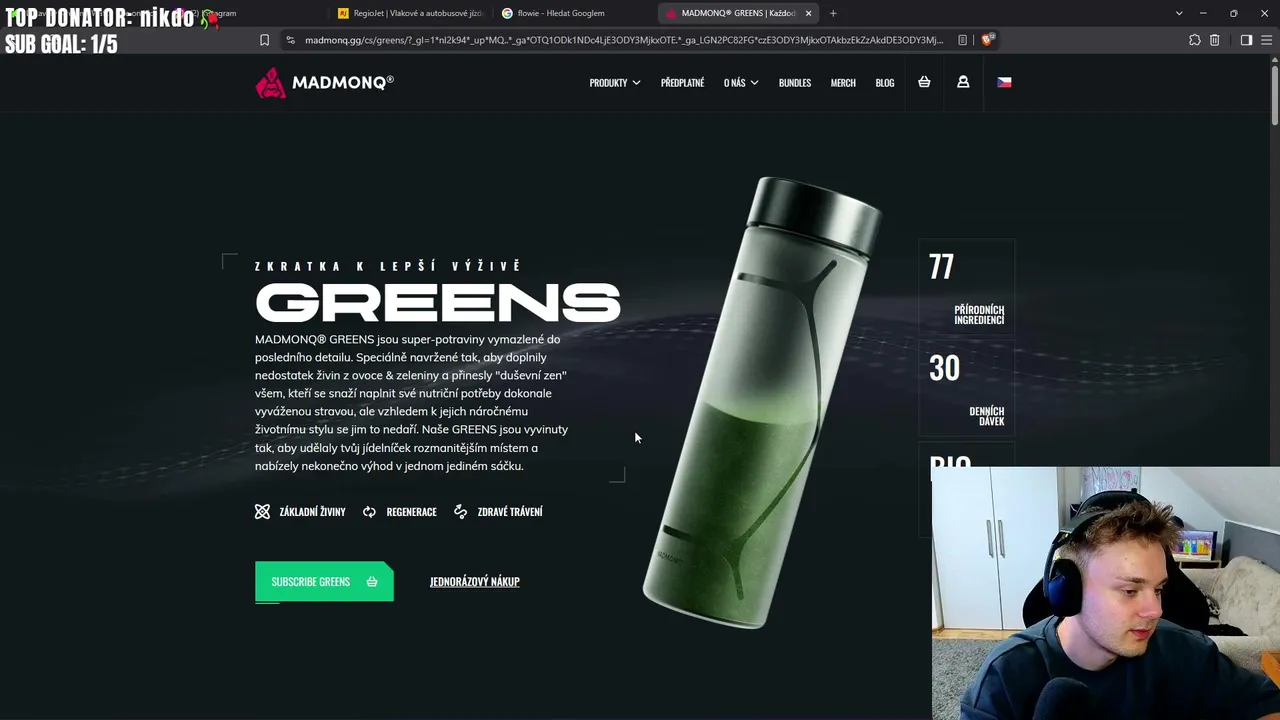The image size is (1280, 720).
Task: Click the Regenerace label
Action: click(412, 512)
